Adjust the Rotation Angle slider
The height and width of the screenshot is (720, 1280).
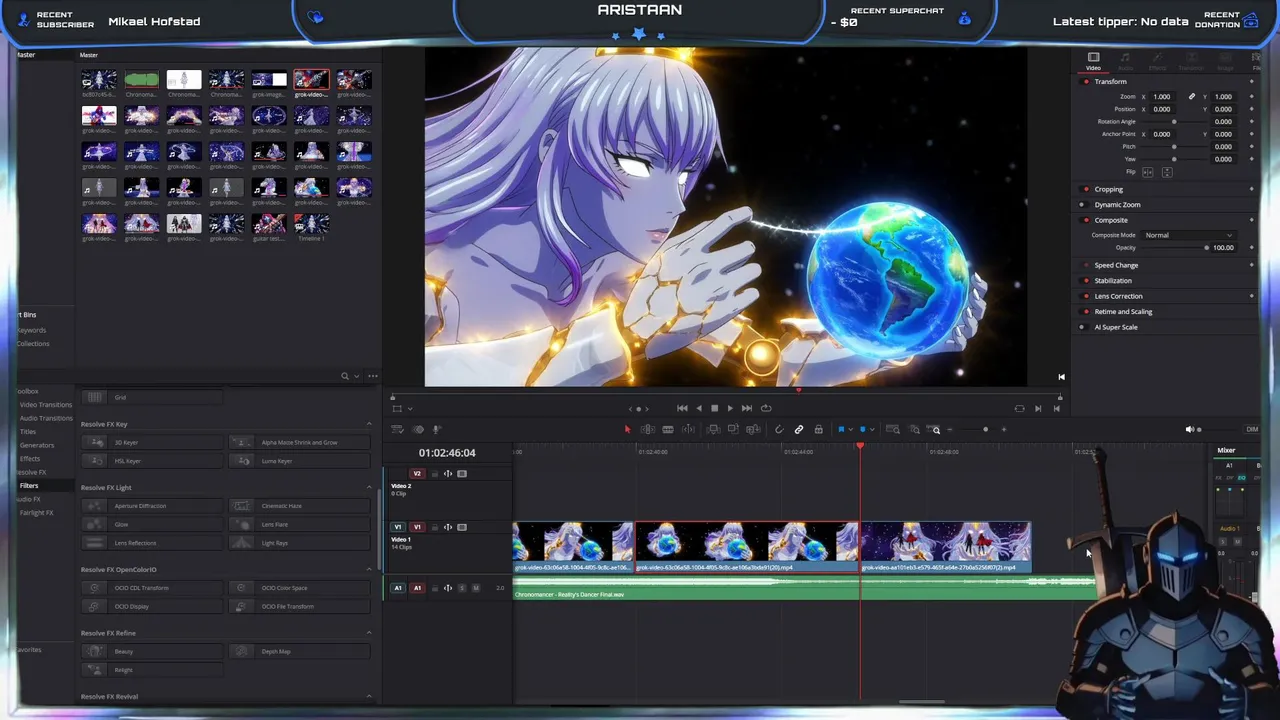[x=1174, y=122]
